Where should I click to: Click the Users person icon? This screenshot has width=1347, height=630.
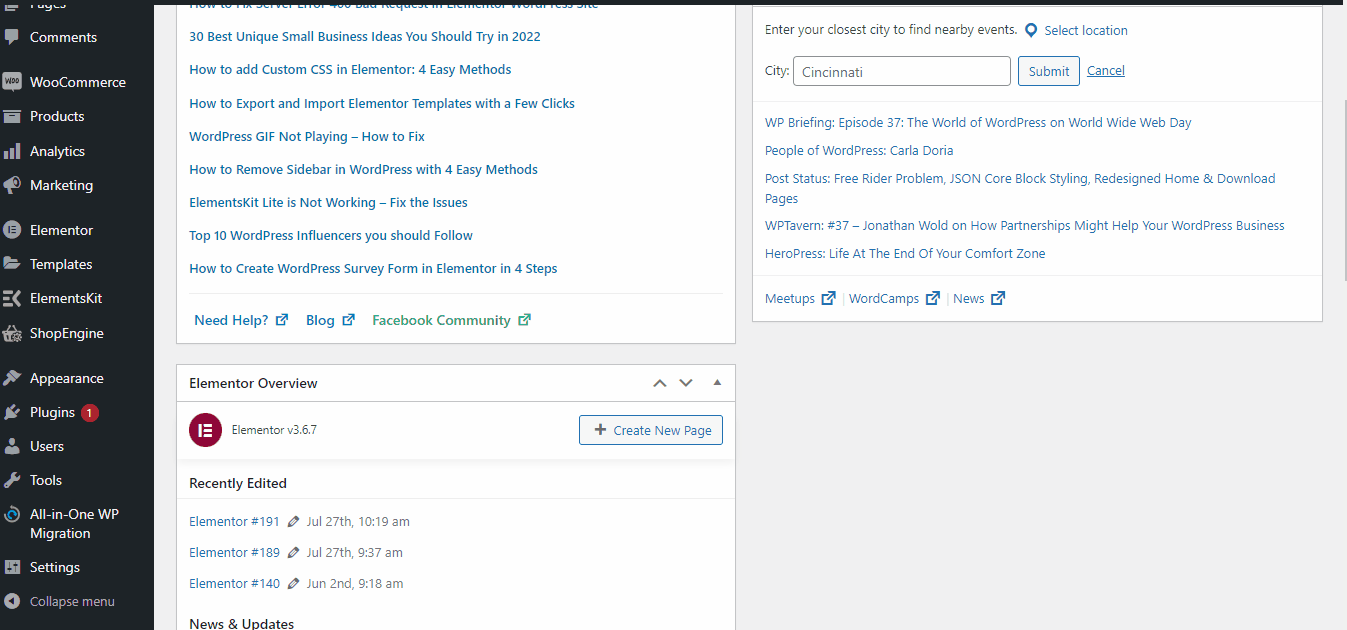coord(12,446)
